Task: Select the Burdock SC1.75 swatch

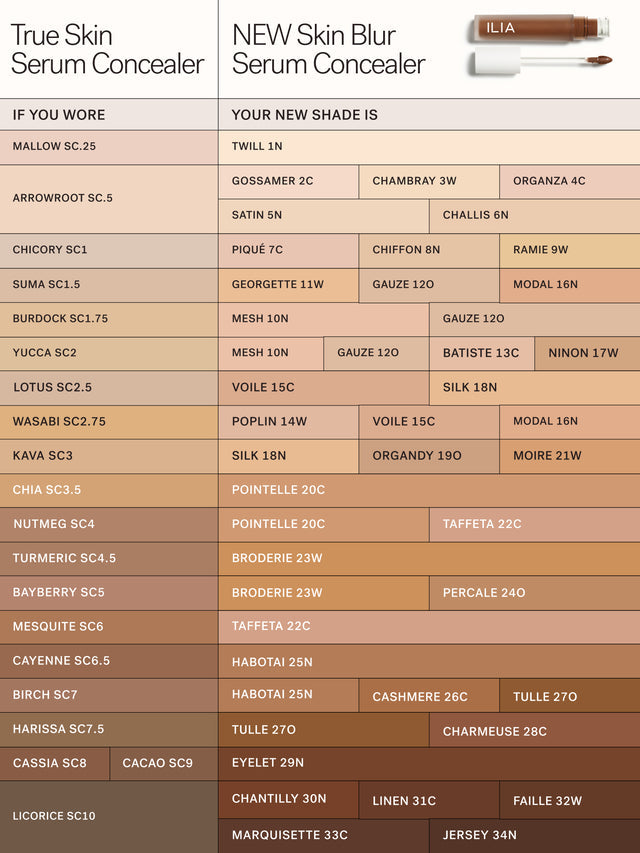Action: (109, 319)
